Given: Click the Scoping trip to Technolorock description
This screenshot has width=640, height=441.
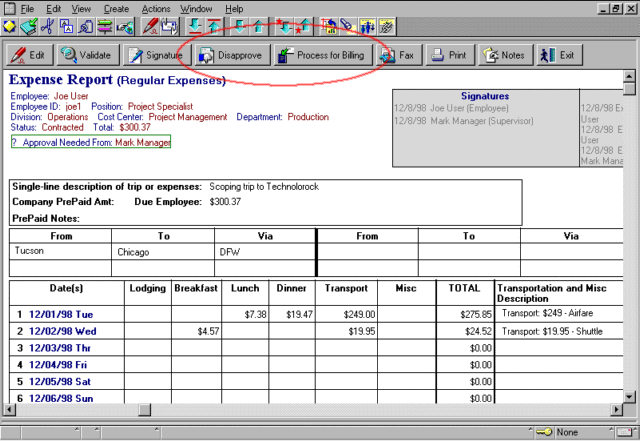Looking at the screenshot, I should 264,187.
